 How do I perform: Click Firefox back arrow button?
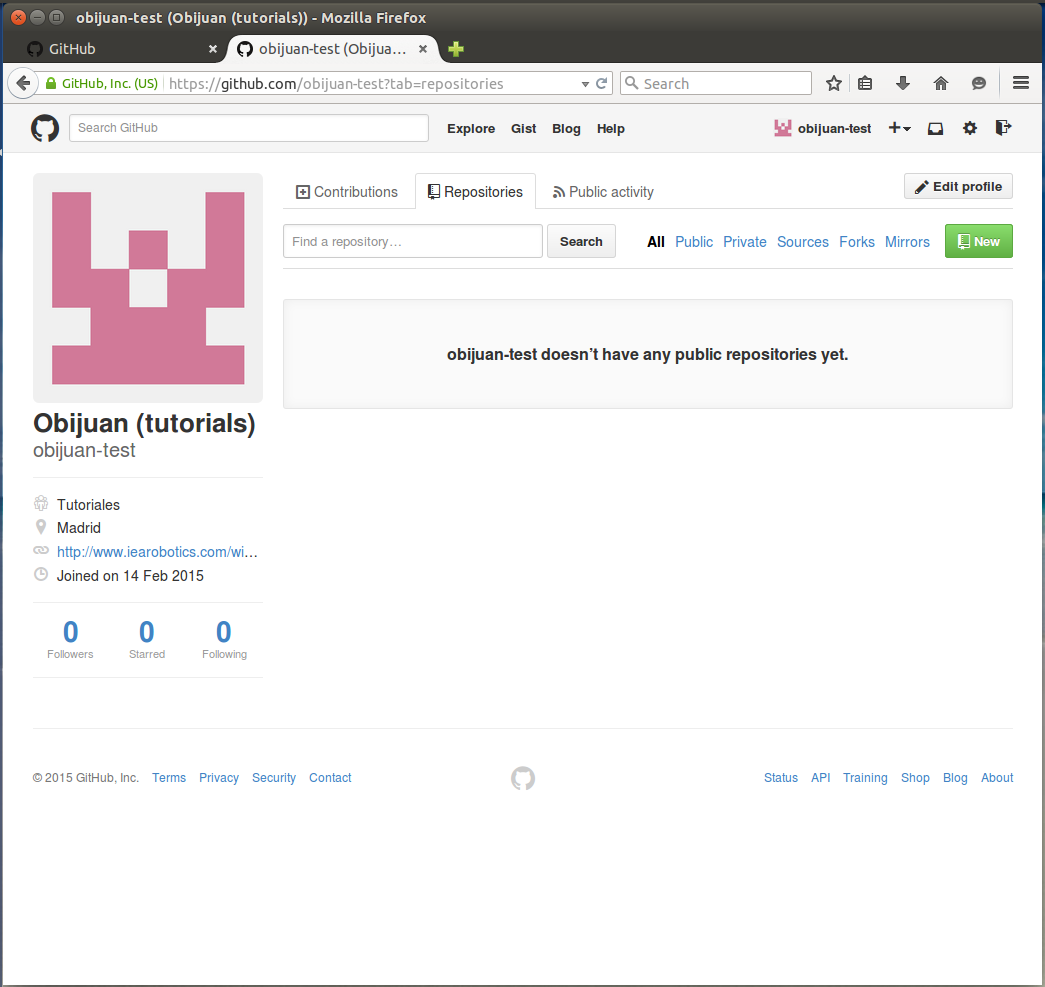pyautogui.click(x=22, y=83)
